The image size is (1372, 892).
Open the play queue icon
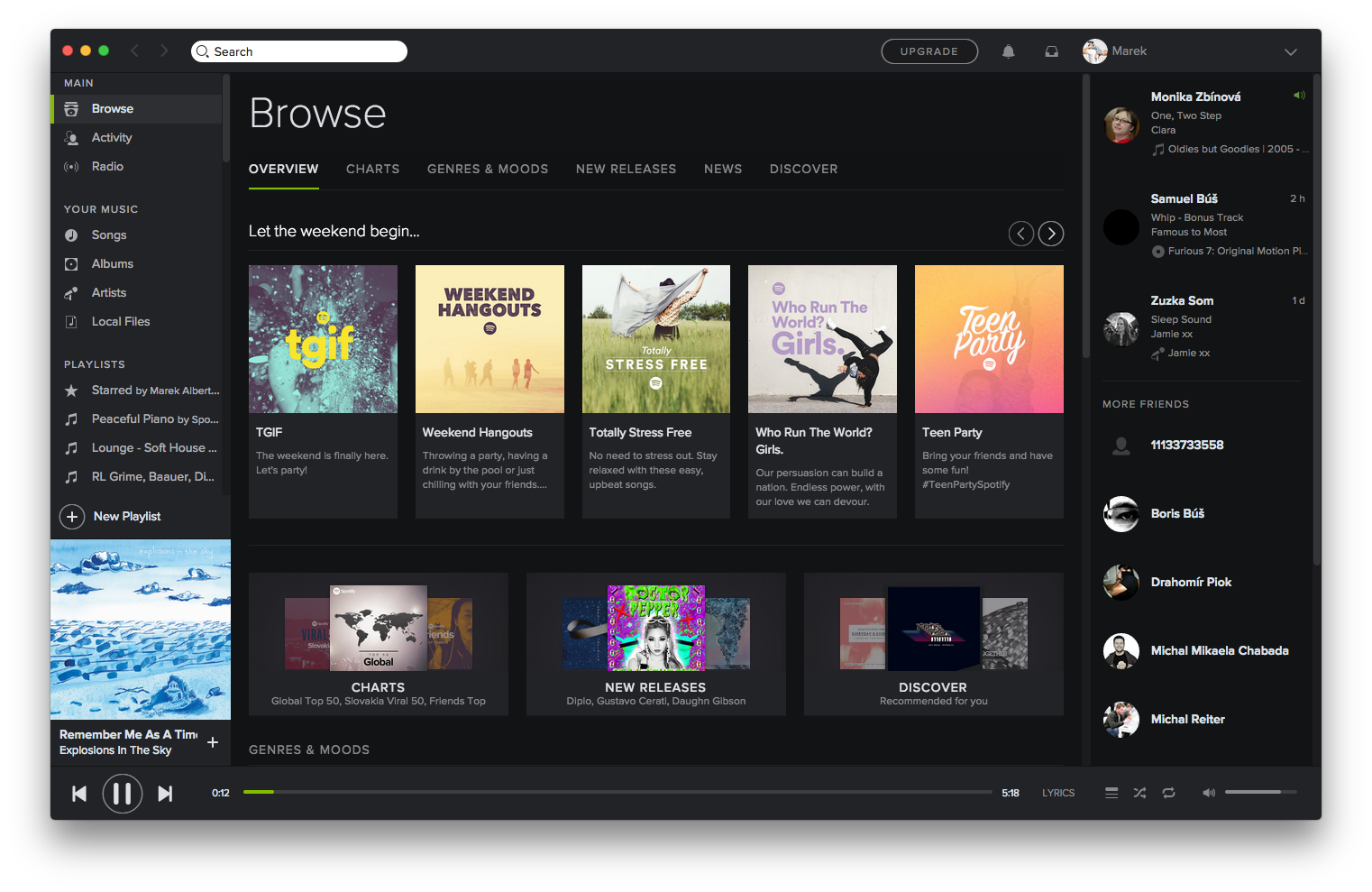[x=1111, y=793]
